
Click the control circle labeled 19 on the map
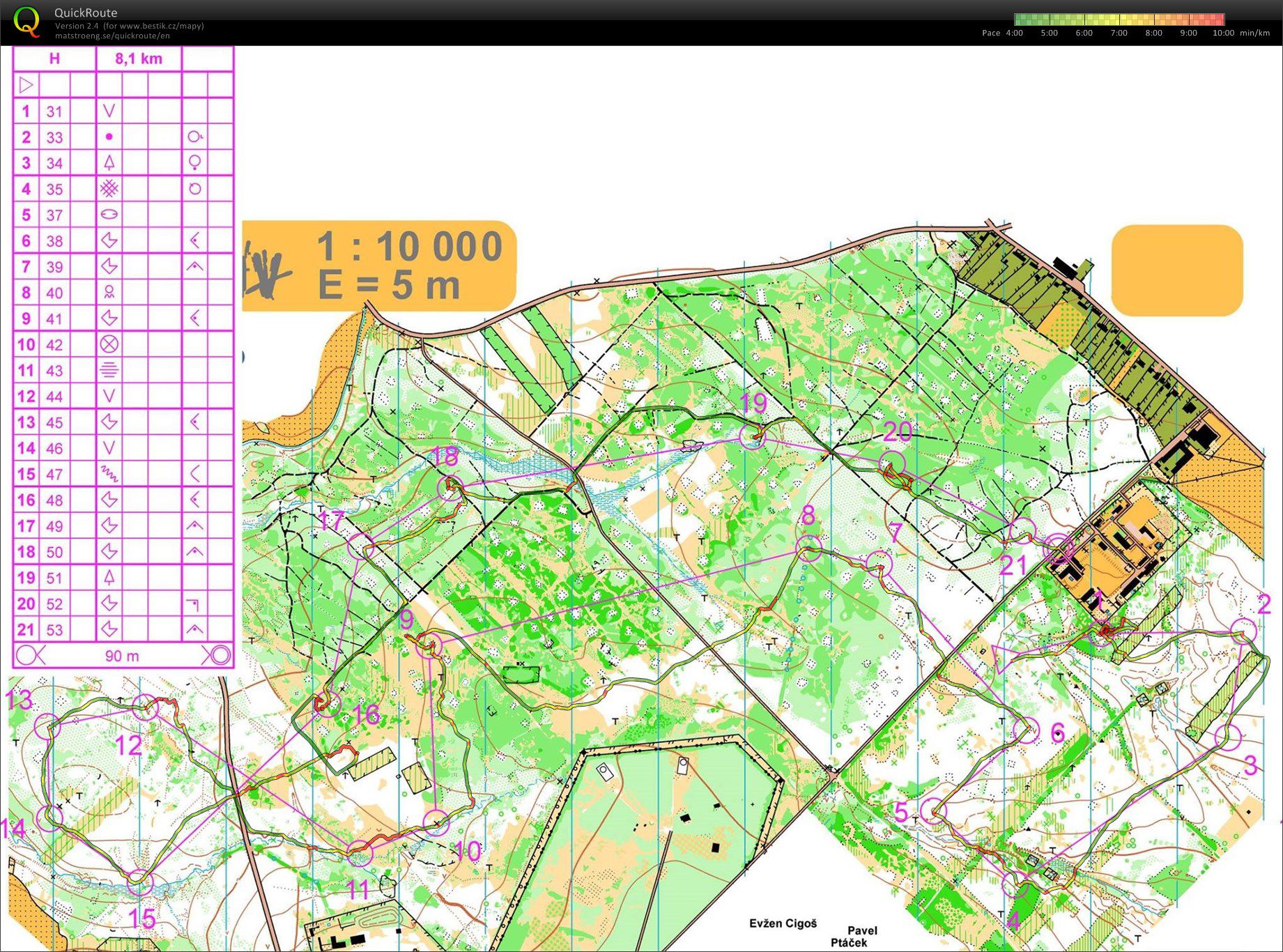click(x=753, y=437)
